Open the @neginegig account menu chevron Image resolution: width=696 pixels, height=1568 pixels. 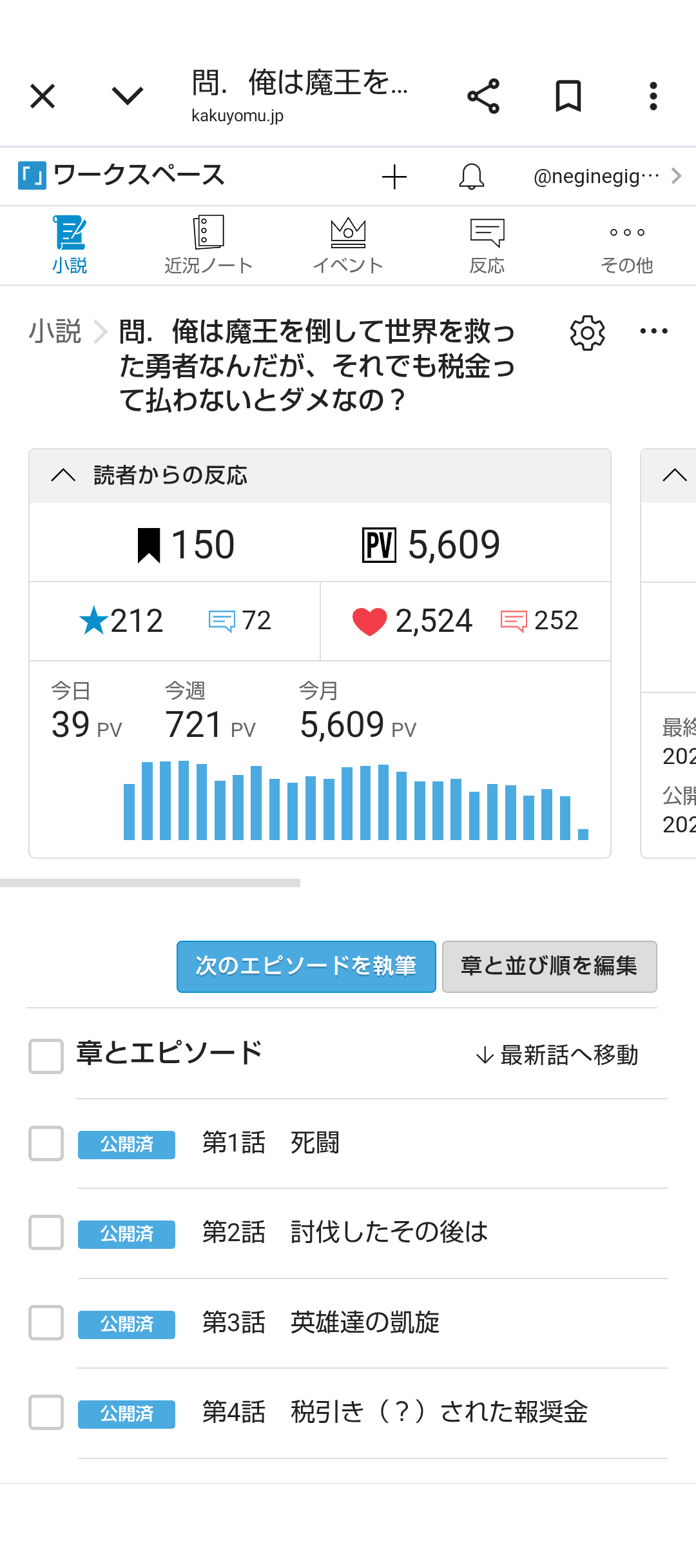676,176
